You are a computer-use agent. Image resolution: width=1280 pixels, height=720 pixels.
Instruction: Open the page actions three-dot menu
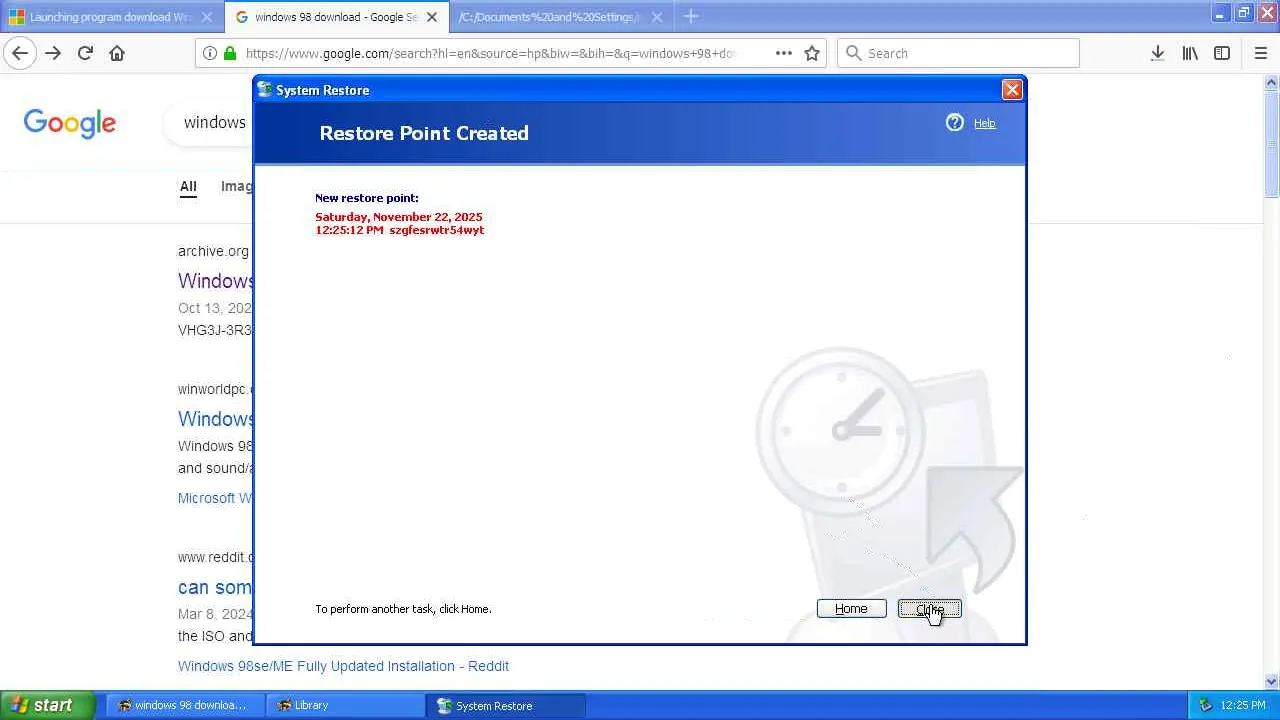(783, 53)
